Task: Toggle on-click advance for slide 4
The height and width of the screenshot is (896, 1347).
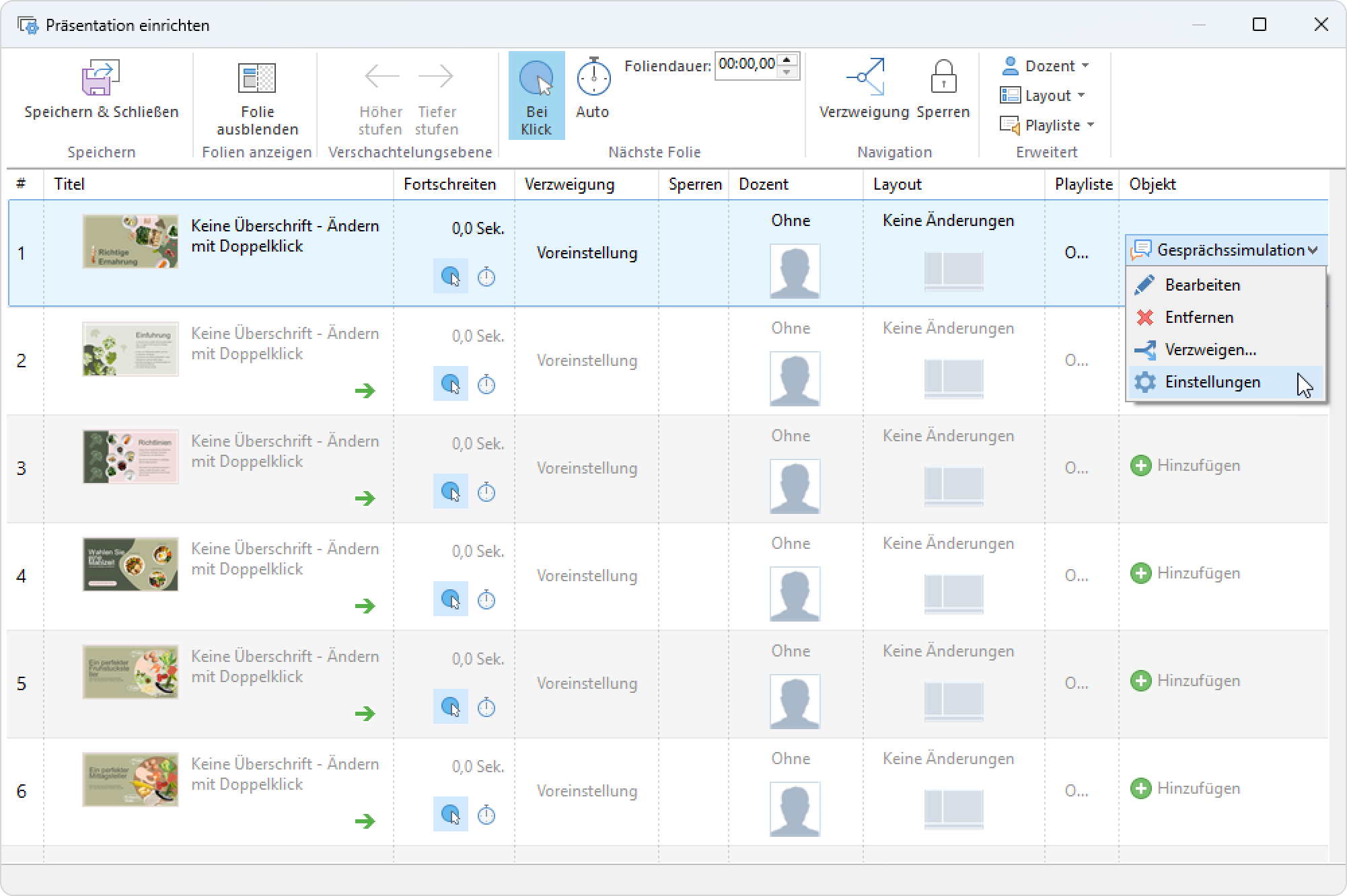Action: pos(450,599)
